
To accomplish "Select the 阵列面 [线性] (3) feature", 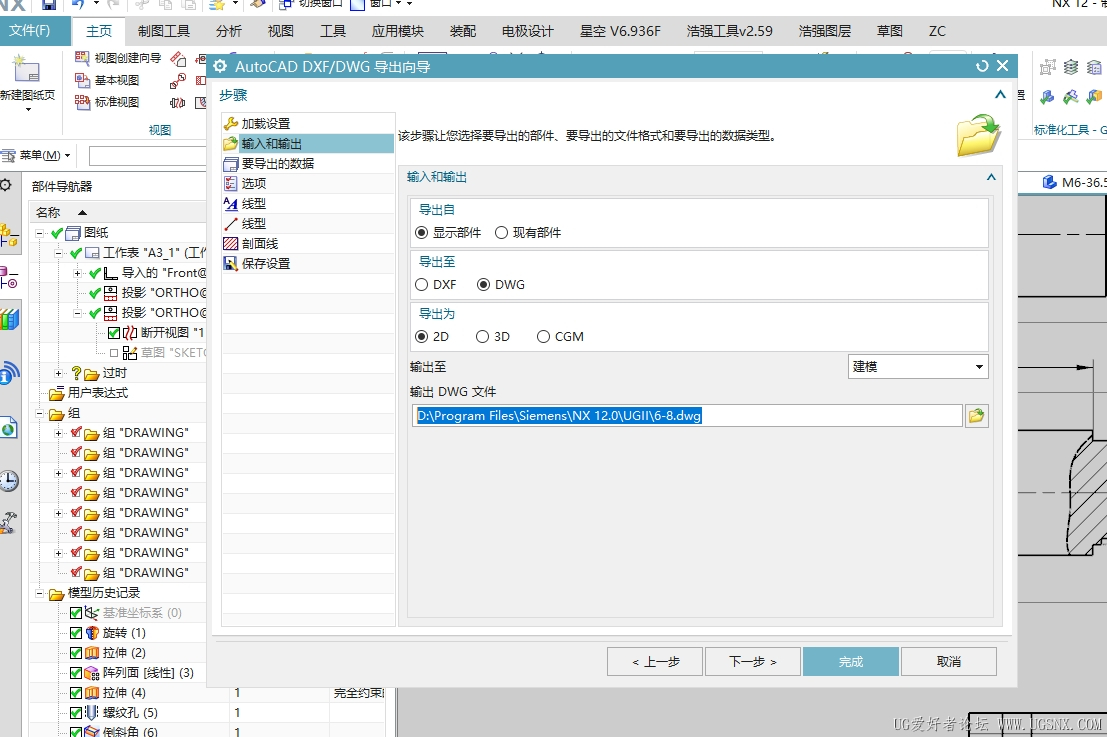I will tap(148, 673).
